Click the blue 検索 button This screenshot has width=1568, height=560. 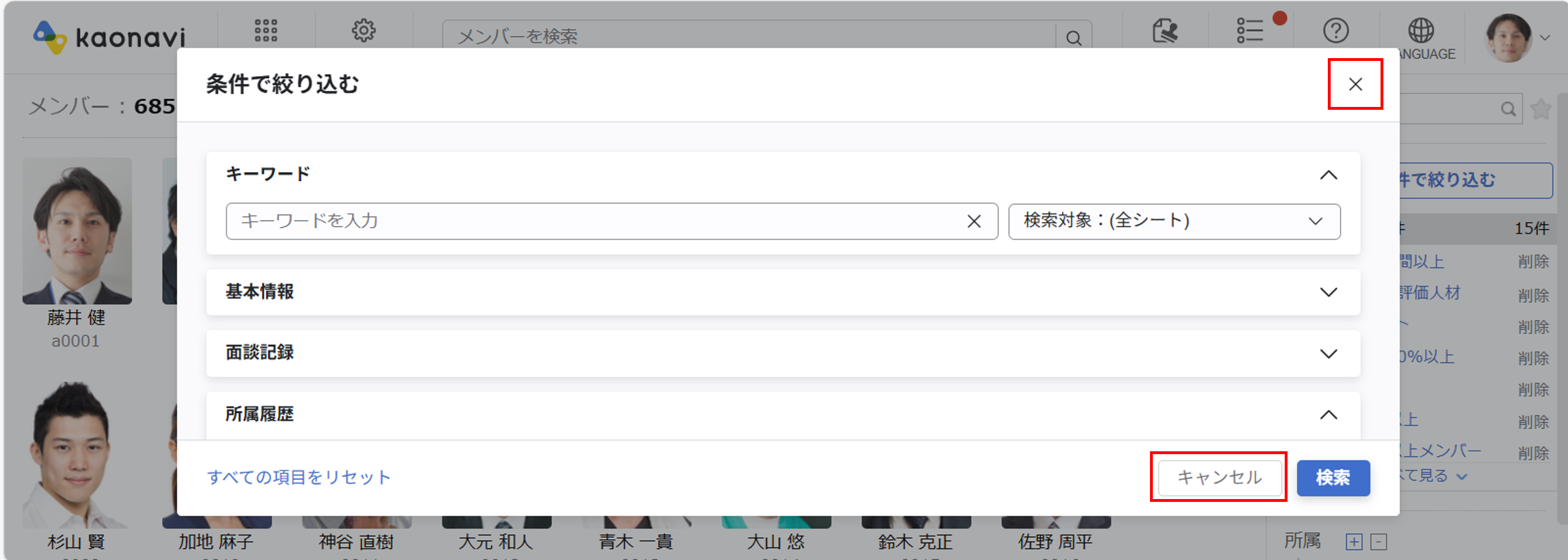(x=1333, y=478)
